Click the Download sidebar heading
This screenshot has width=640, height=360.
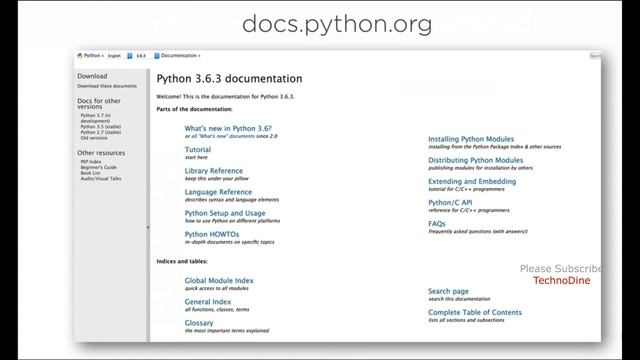coord(92,76)
